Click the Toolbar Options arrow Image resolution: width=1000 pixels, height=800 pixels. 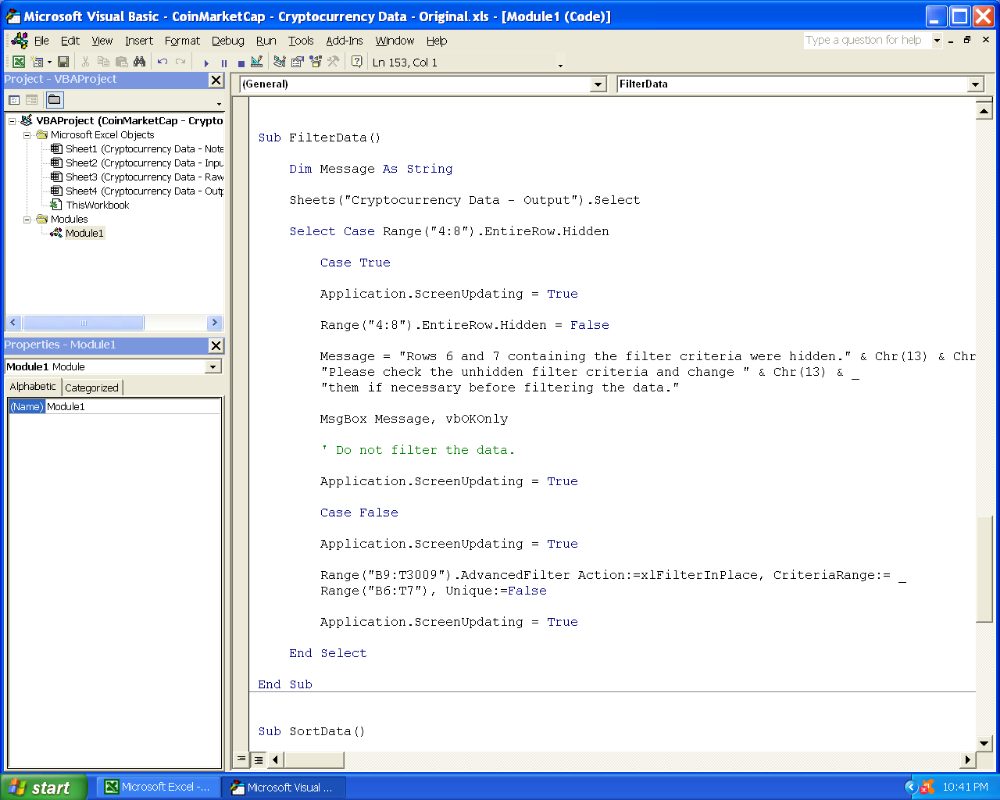561,64
